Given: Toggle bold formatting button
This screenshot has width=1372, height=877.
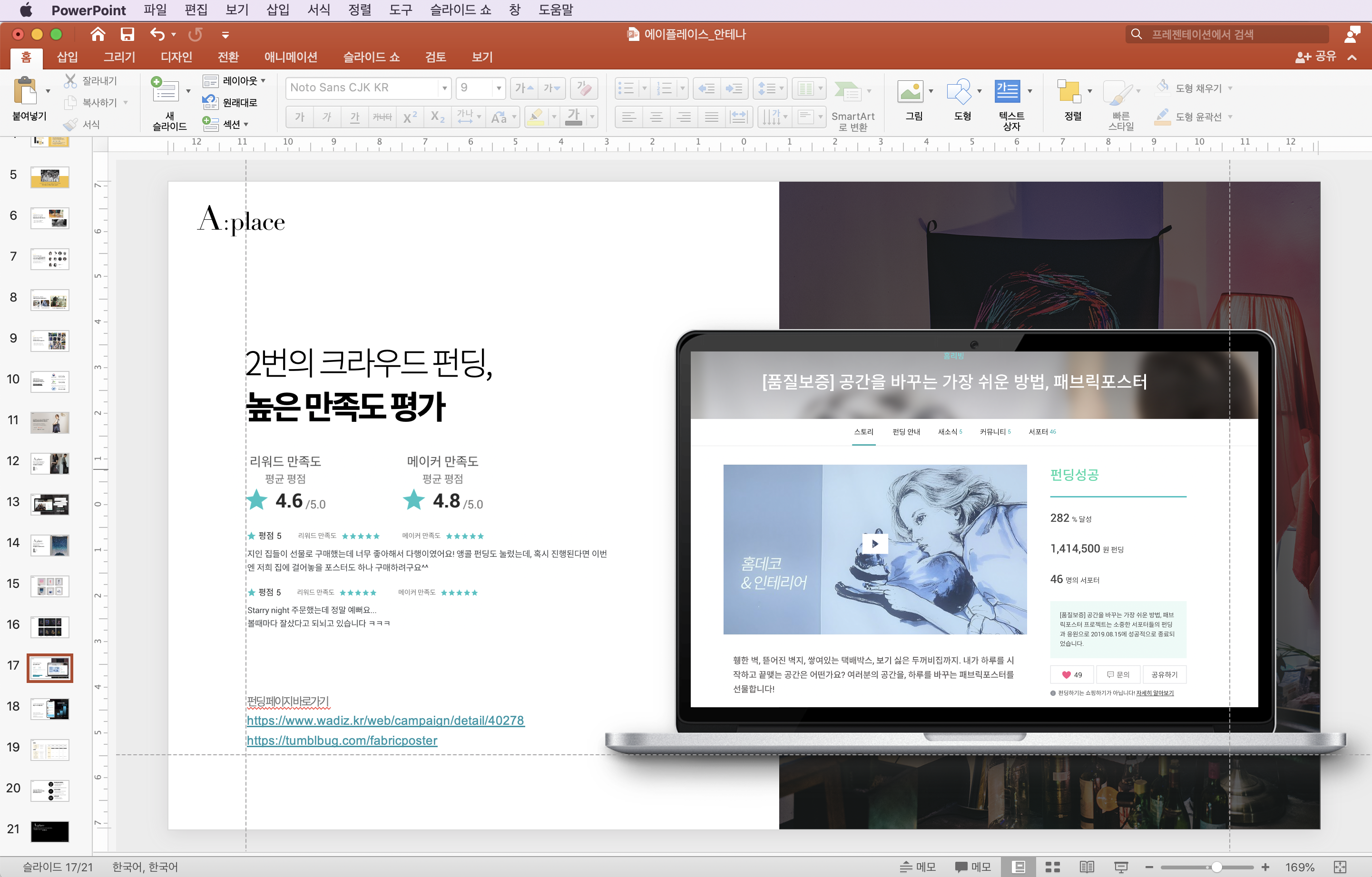Looking at the screenshot, I should point(300,117).
